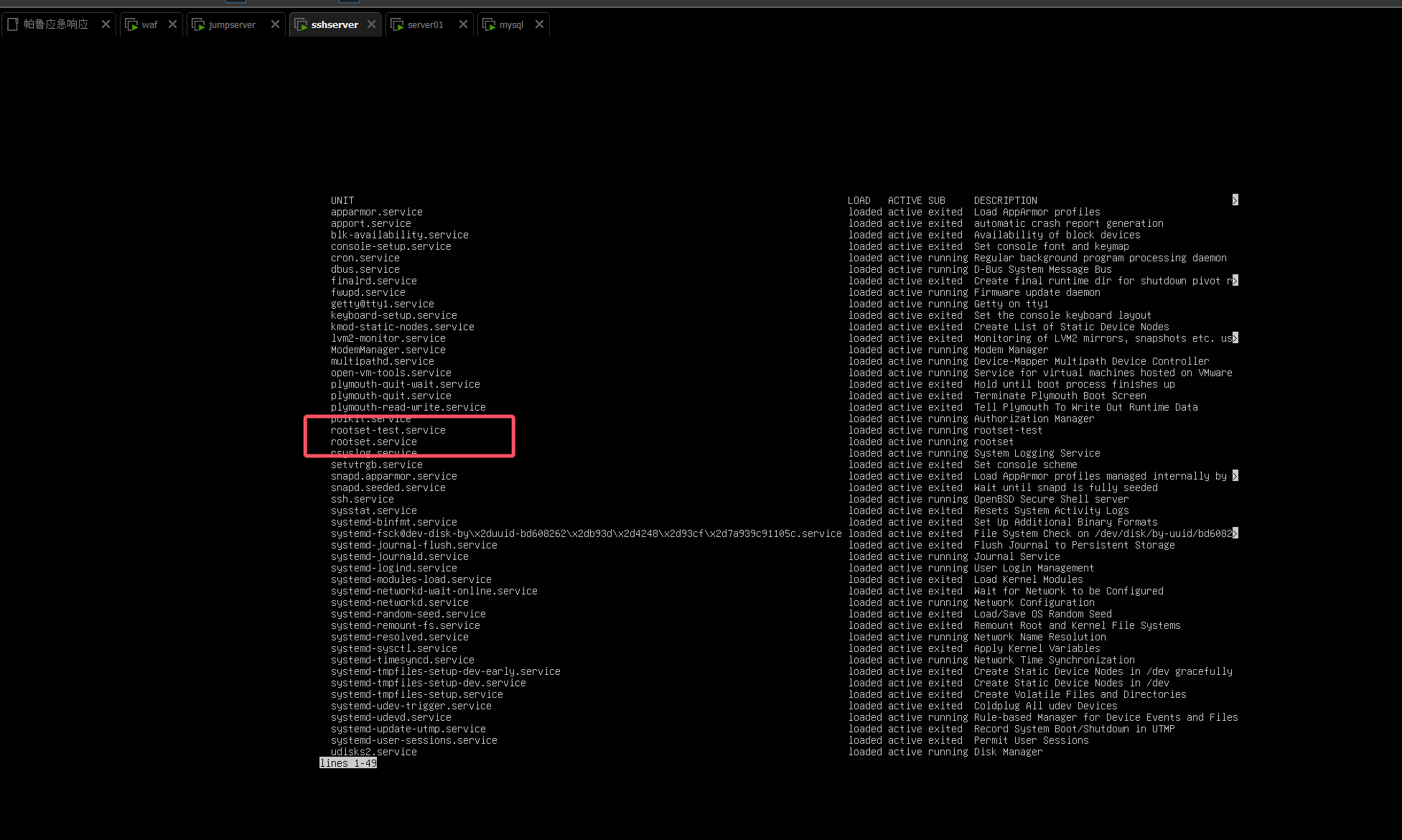Switch to the server01 tab
The width and height of the screenshot is (1402, 840).
pos(425,24)
